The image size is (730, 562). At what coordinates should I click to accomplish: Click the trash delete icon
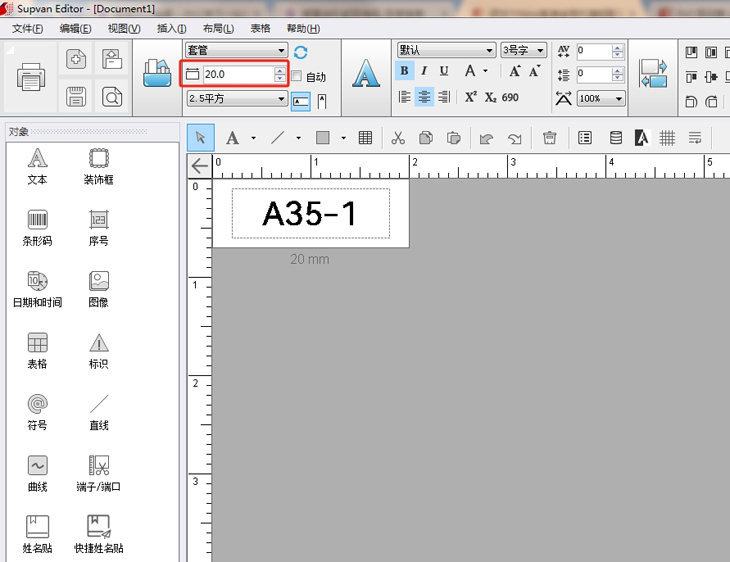(x=549, y=138)
